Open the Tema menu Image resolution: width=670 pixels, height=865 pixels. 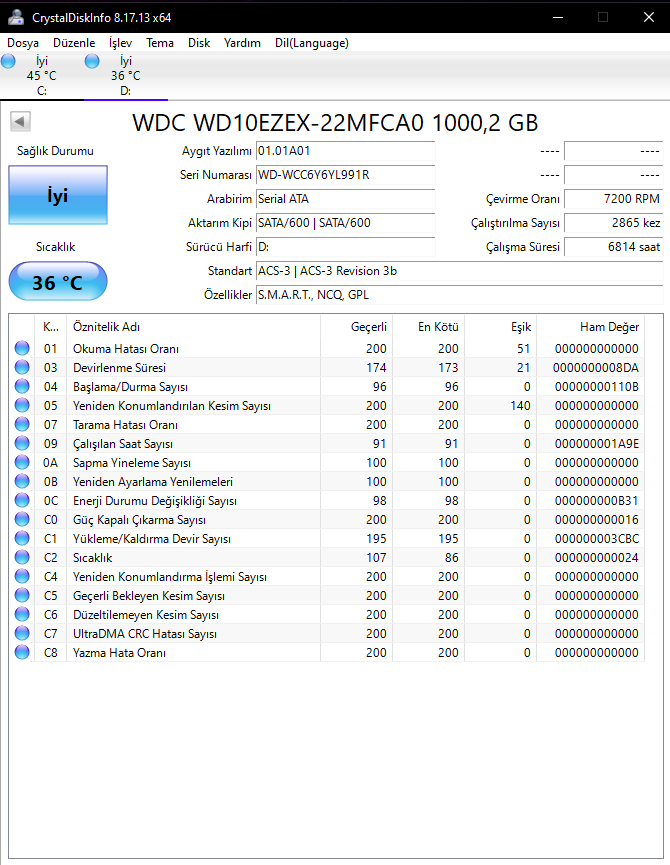160,43
